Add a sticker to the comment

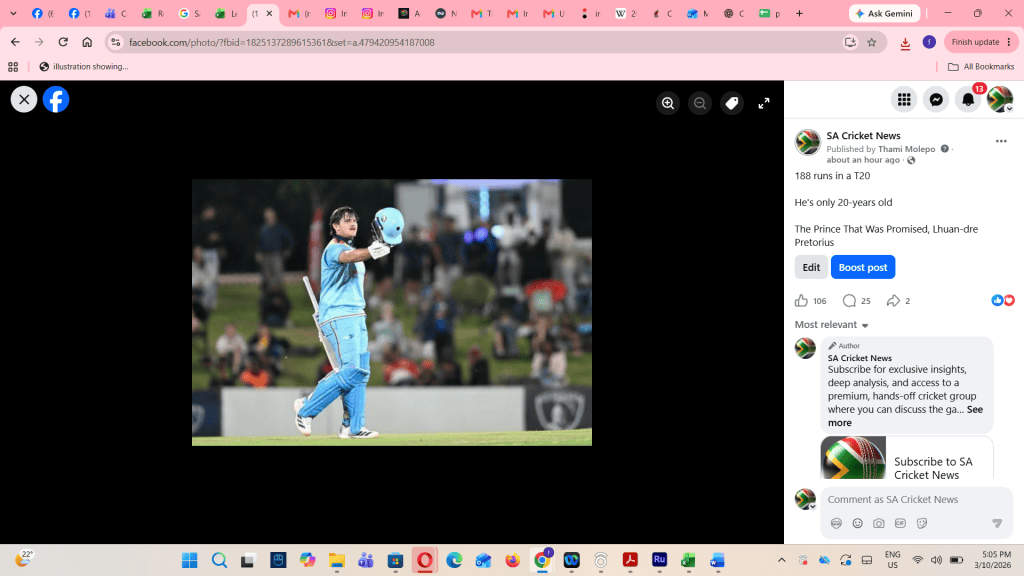922,523
